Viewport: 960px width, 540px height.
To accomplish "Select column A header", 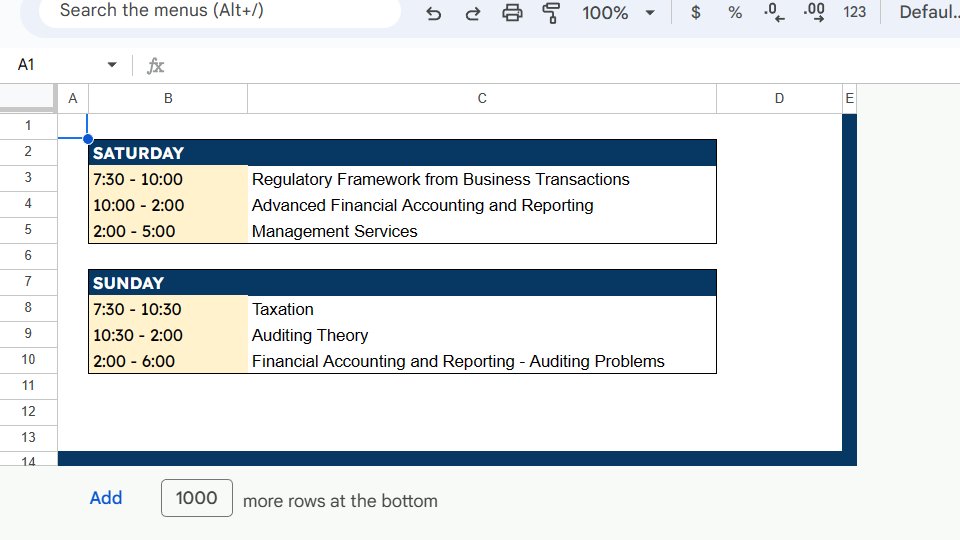I will 73,99.
